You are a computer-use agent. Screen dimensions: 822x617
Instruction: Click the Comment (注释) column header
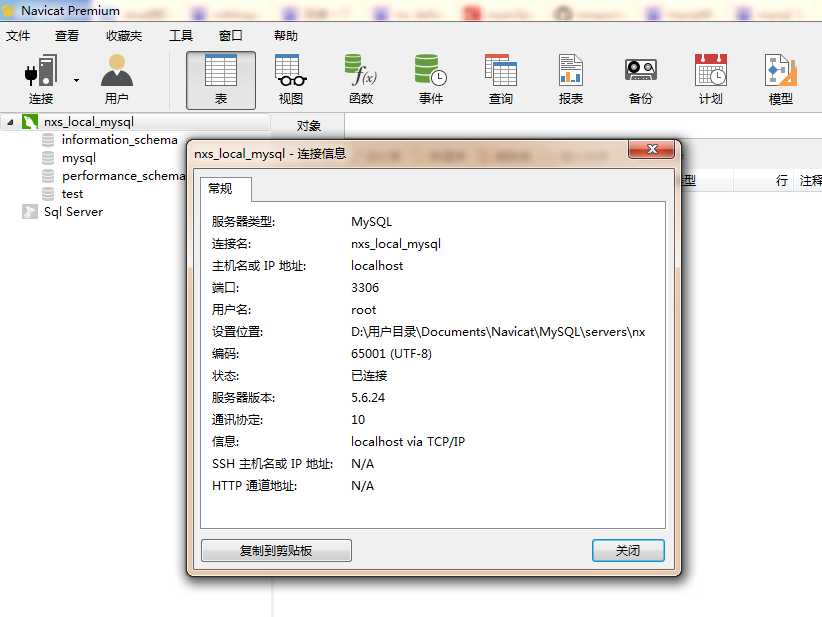[x=810, y=181]
